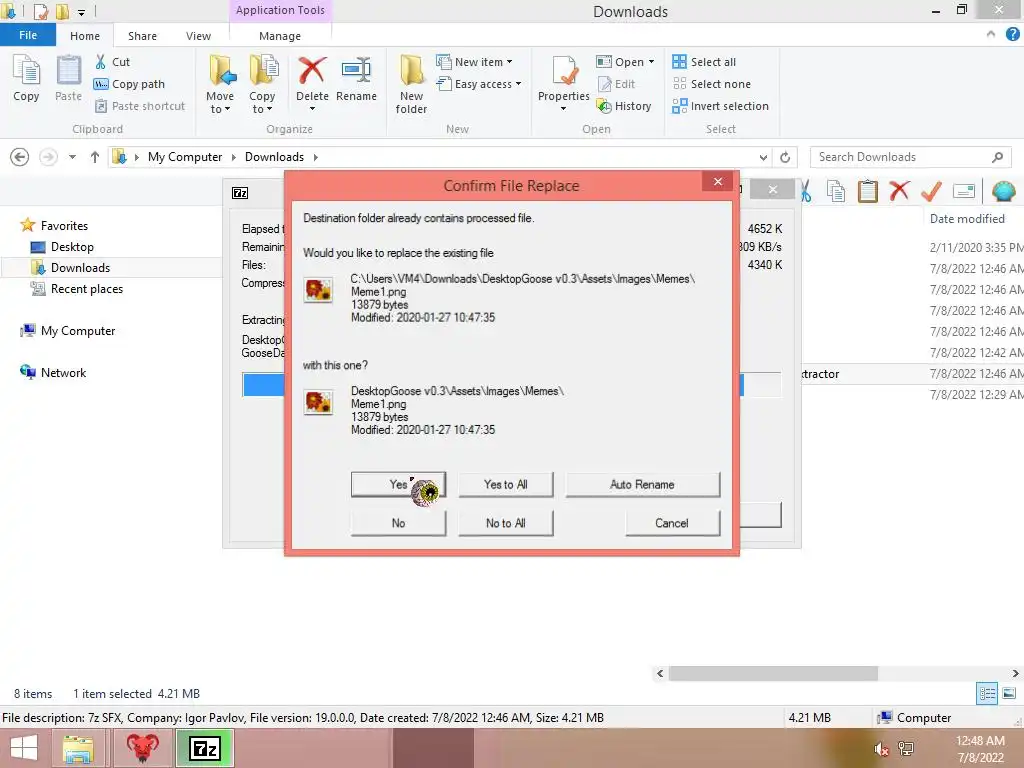Click Edit in the Open group
1024x768 pixels.
616,84
